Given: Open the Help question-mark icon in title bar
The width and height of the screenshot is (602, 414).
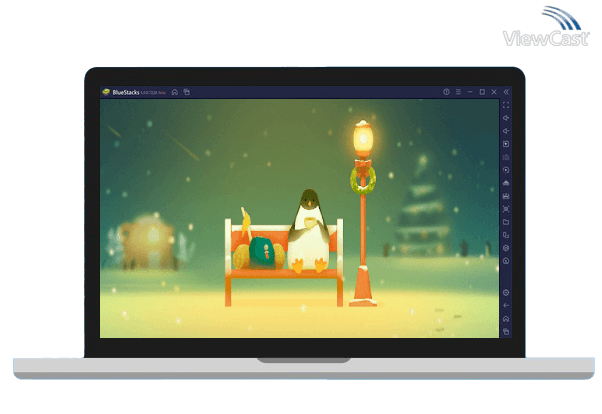Looking at the screenshot, I should [446, 92].
